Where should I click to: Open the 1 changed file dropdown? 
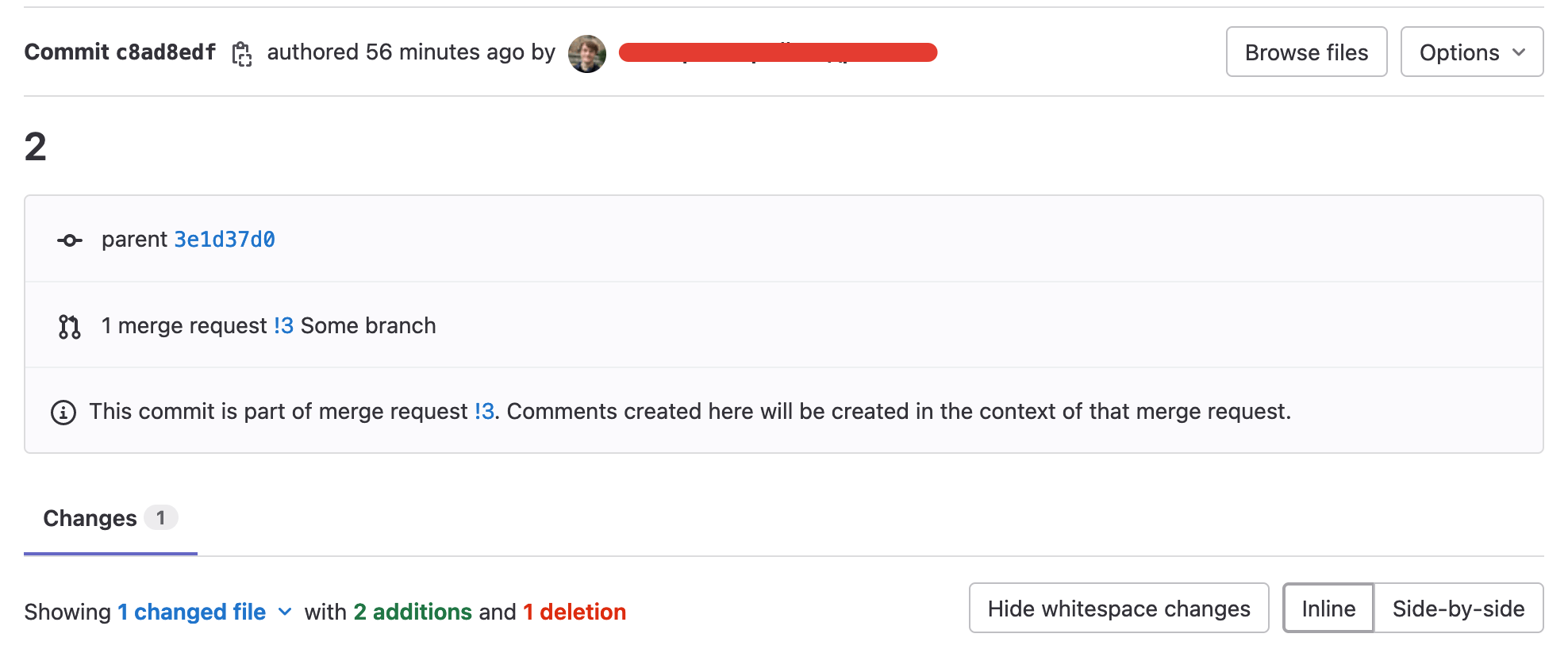[x=190, y=612]
